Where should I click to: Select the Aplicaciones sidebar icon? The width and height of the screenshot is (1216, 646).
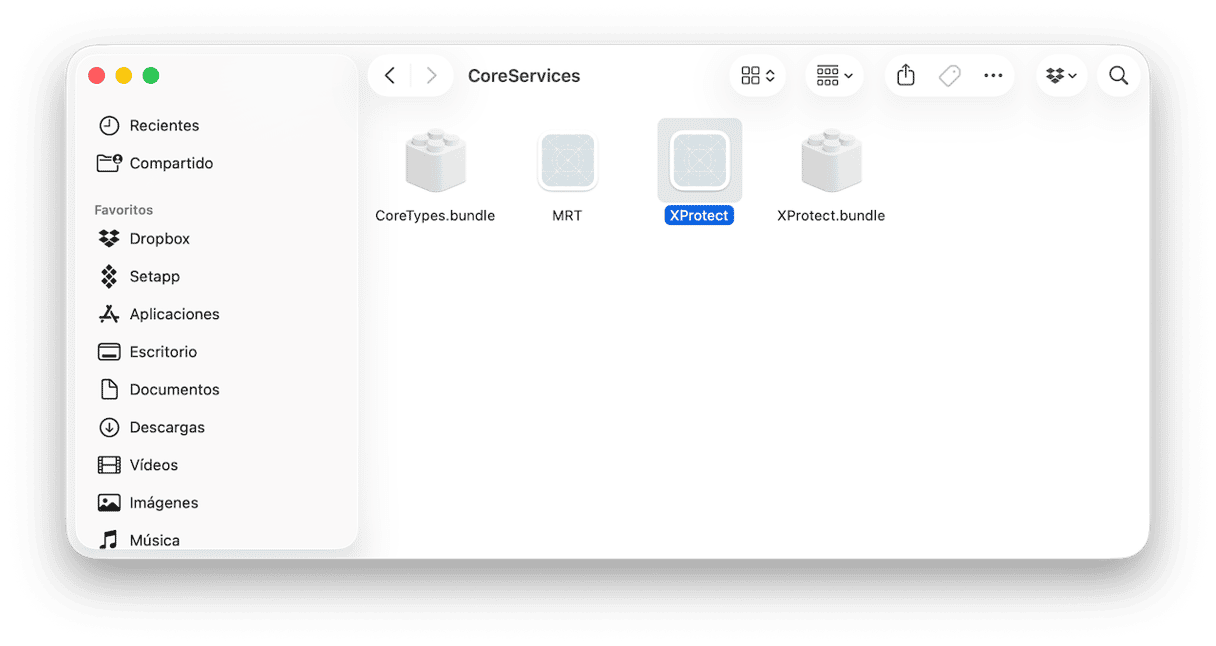174,313
